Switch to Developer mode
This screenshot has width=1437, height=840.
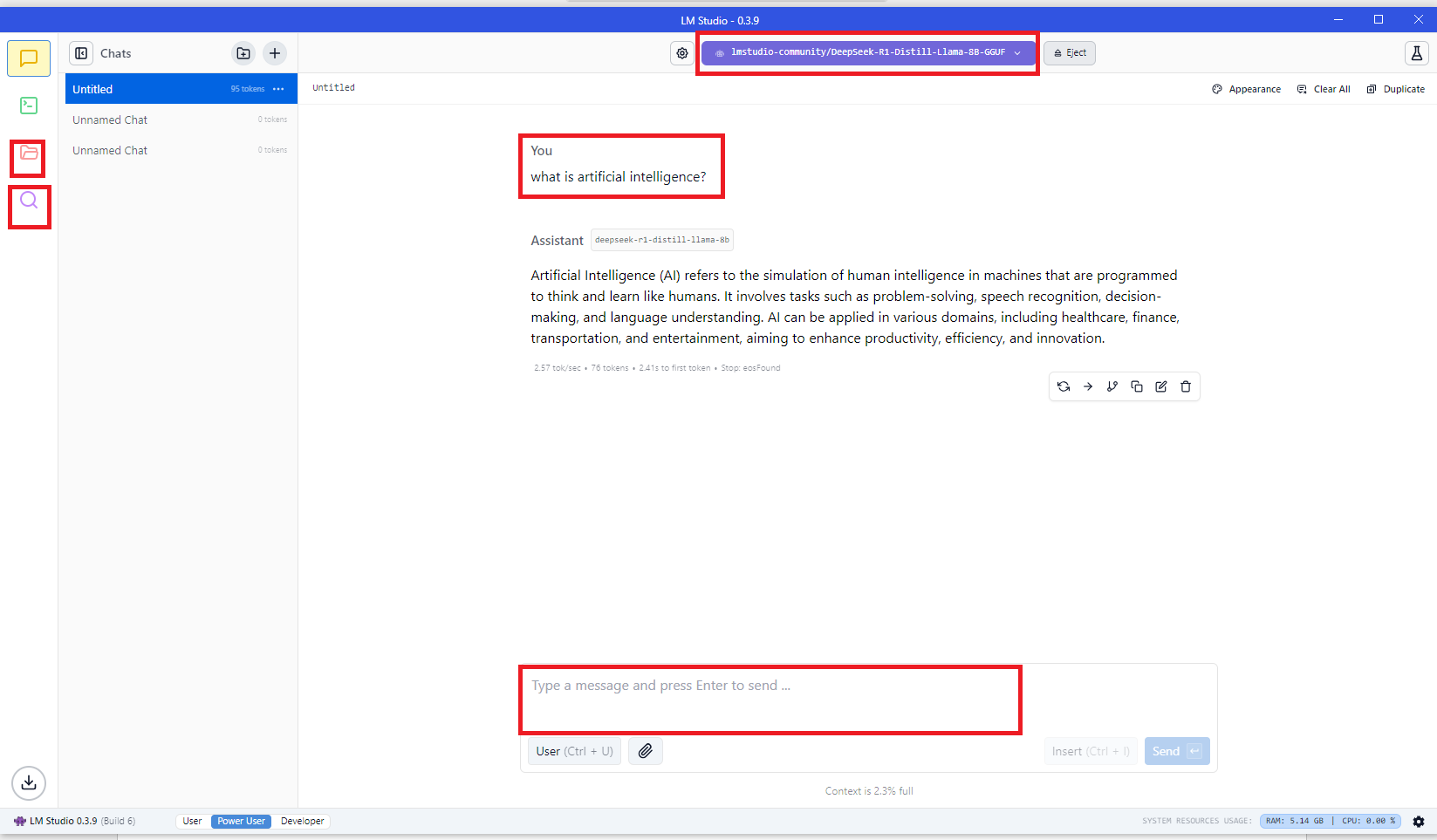(x=302, y=821)
